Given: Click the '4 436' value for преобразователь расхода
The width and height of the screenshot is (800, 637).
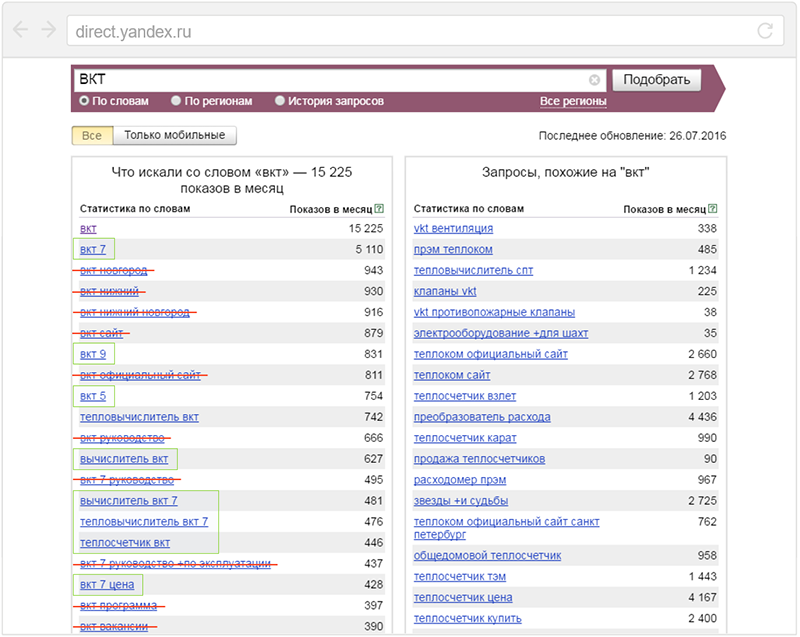Looking at the screenshot, I should pyautogui.click(x=703, y=417).
